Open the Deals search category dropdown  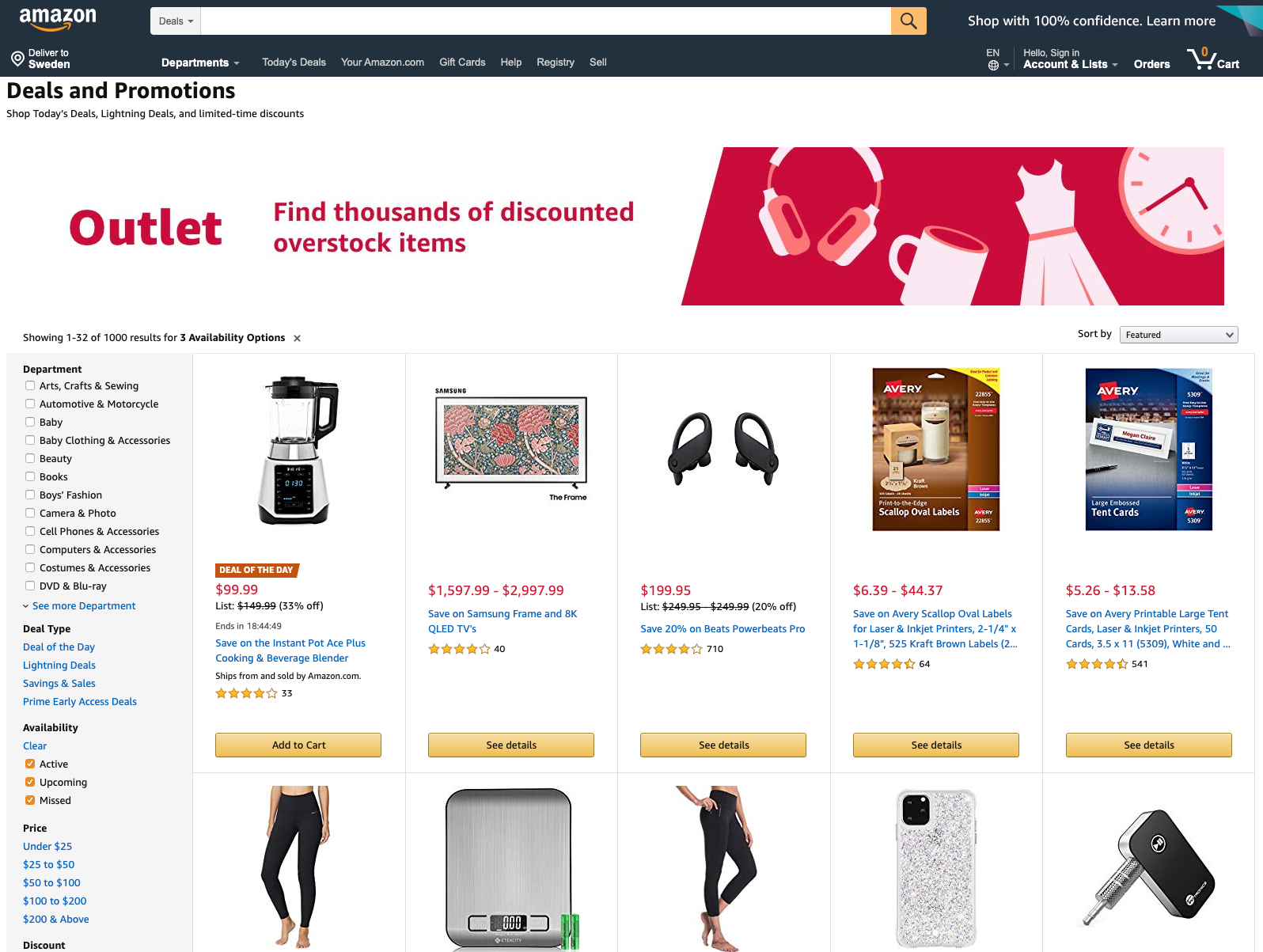176,21
